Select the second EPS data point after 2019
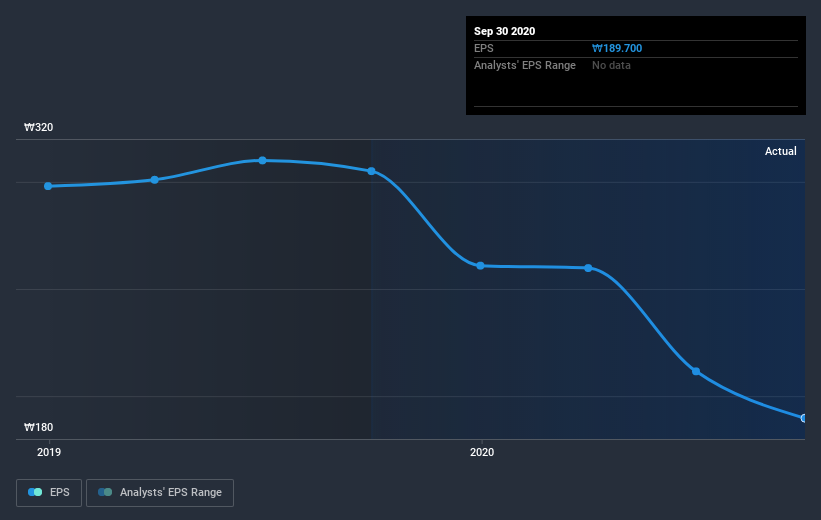Image resolution: width=821 pixels, height=520 pixels. (154, 180)
